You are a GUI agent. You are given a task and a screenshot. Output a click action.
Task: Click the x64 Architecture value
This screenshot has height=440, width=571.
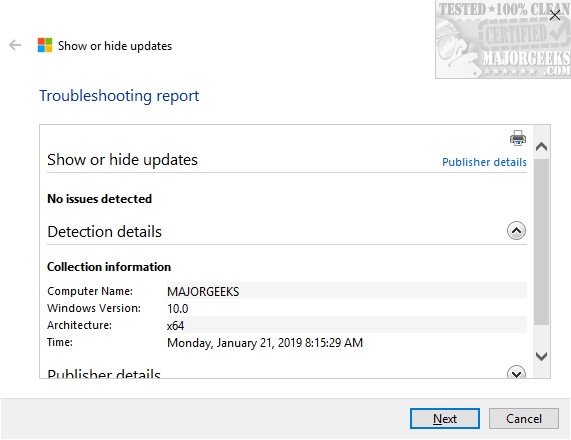point(176,326)
